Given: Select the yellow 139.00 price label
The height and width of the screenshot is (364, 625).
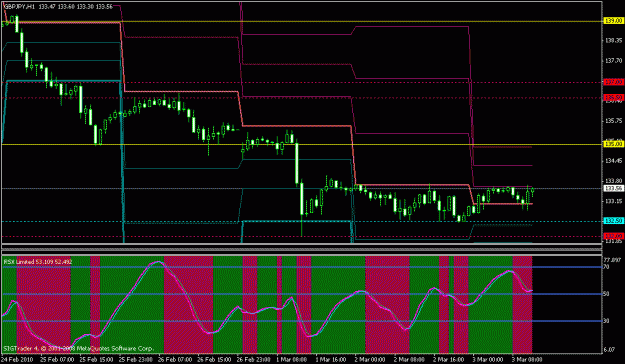Looking at the screenshot, I should tap(614, 21).
